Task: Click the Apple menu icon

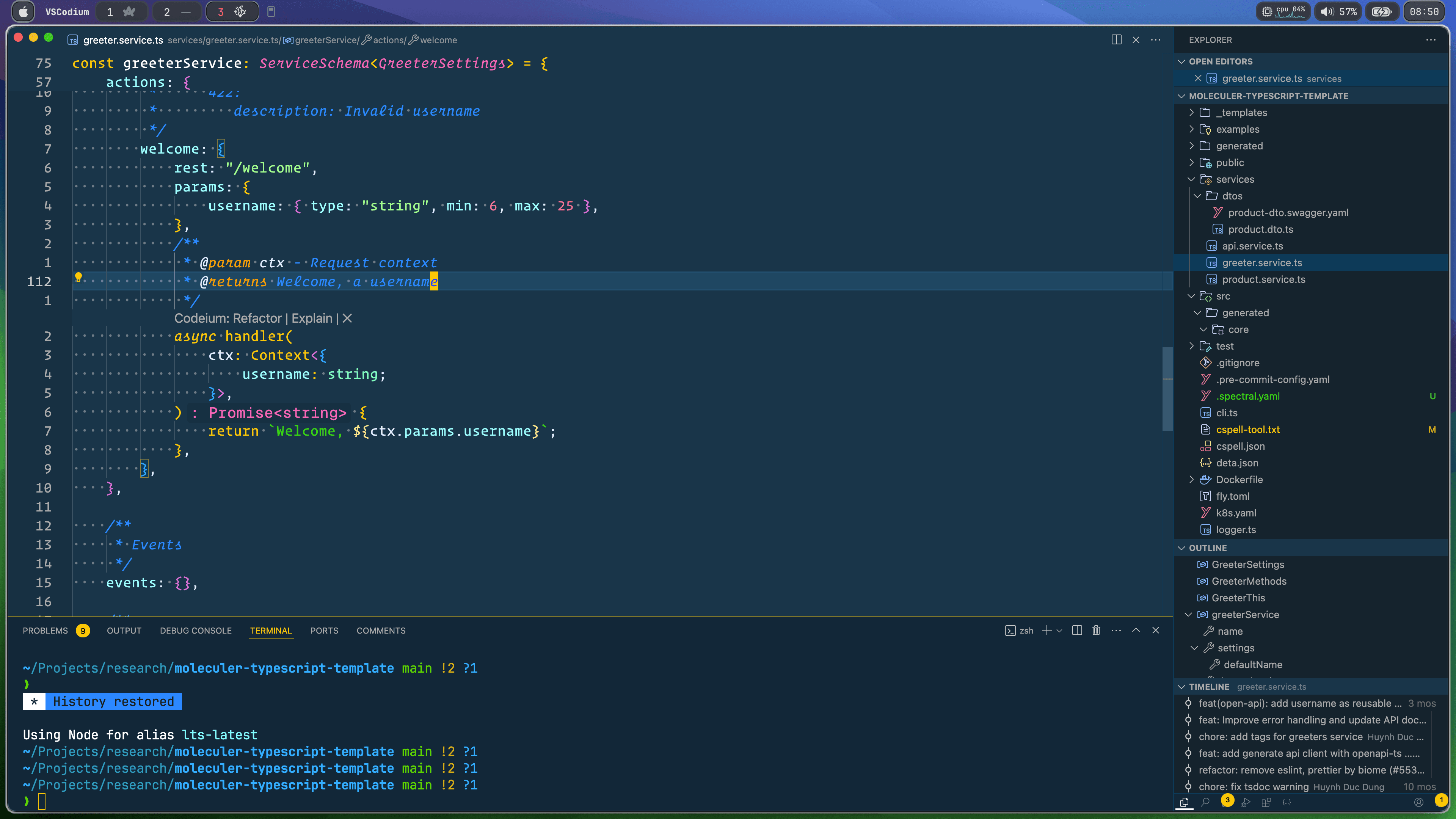Action: 23,12
